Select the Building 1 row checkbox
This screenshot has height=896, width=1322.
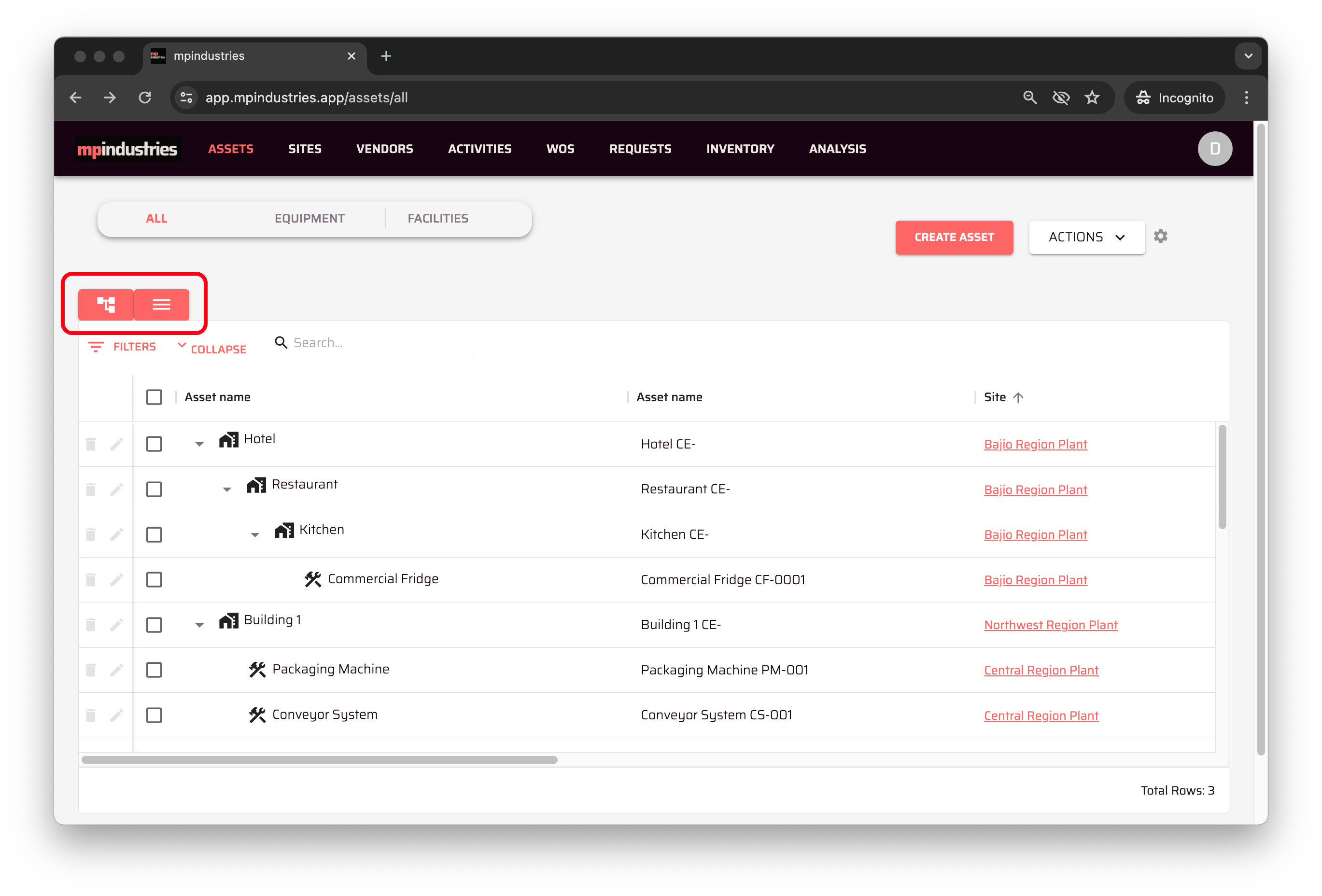pyautogui.click(x=154, y=625)
